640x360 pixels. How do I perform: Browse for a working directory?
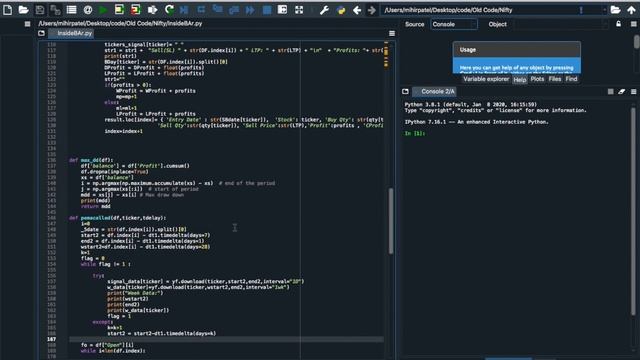(615, 10)
